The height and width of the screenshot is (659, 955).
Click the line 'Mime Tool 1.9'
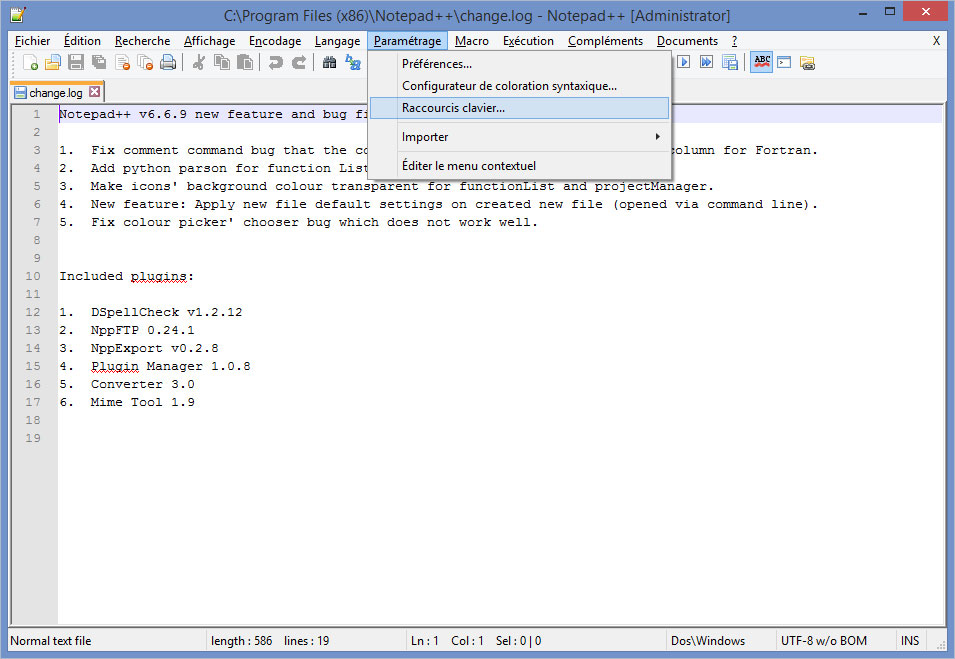(x=143, y=402)
